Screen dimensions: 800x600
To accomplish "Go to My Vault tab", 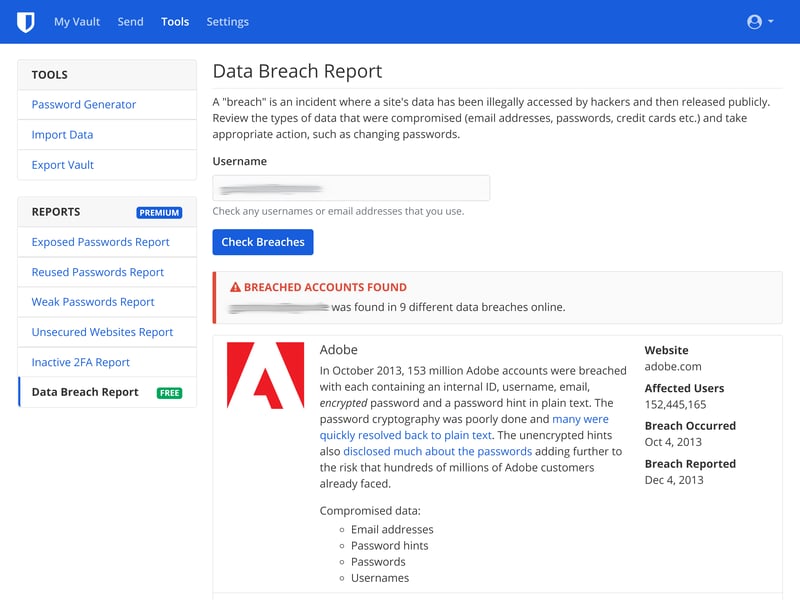I will pos(77,22).
